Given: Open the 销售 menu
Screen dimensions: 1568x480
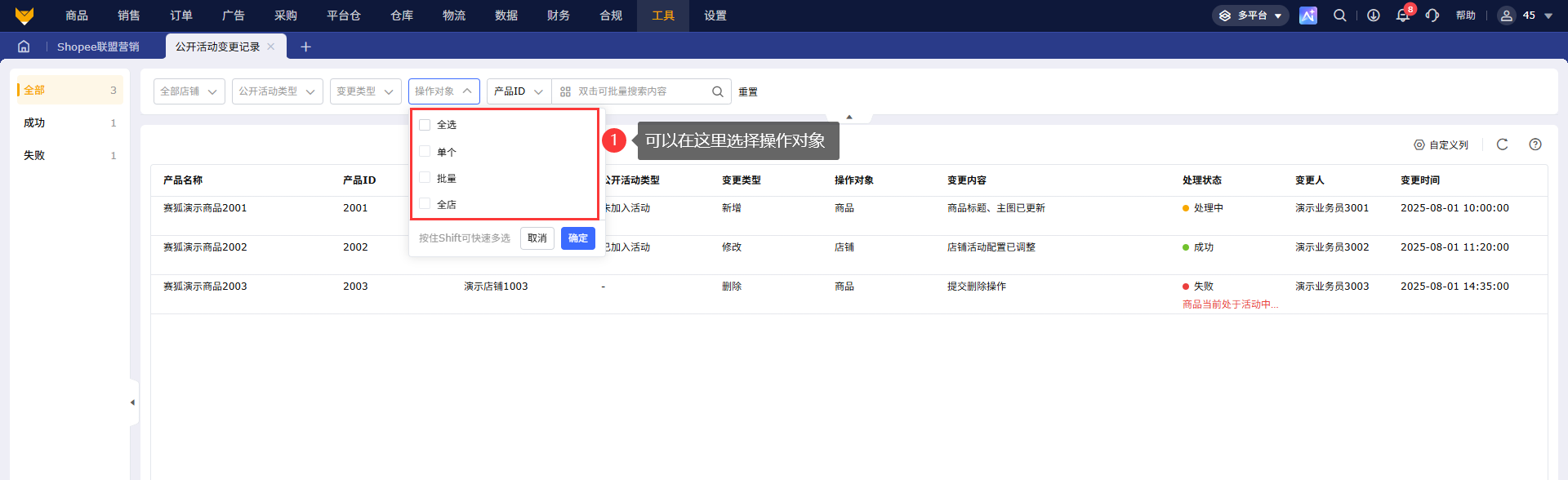Looking at the screenshot, I should 129,16.
